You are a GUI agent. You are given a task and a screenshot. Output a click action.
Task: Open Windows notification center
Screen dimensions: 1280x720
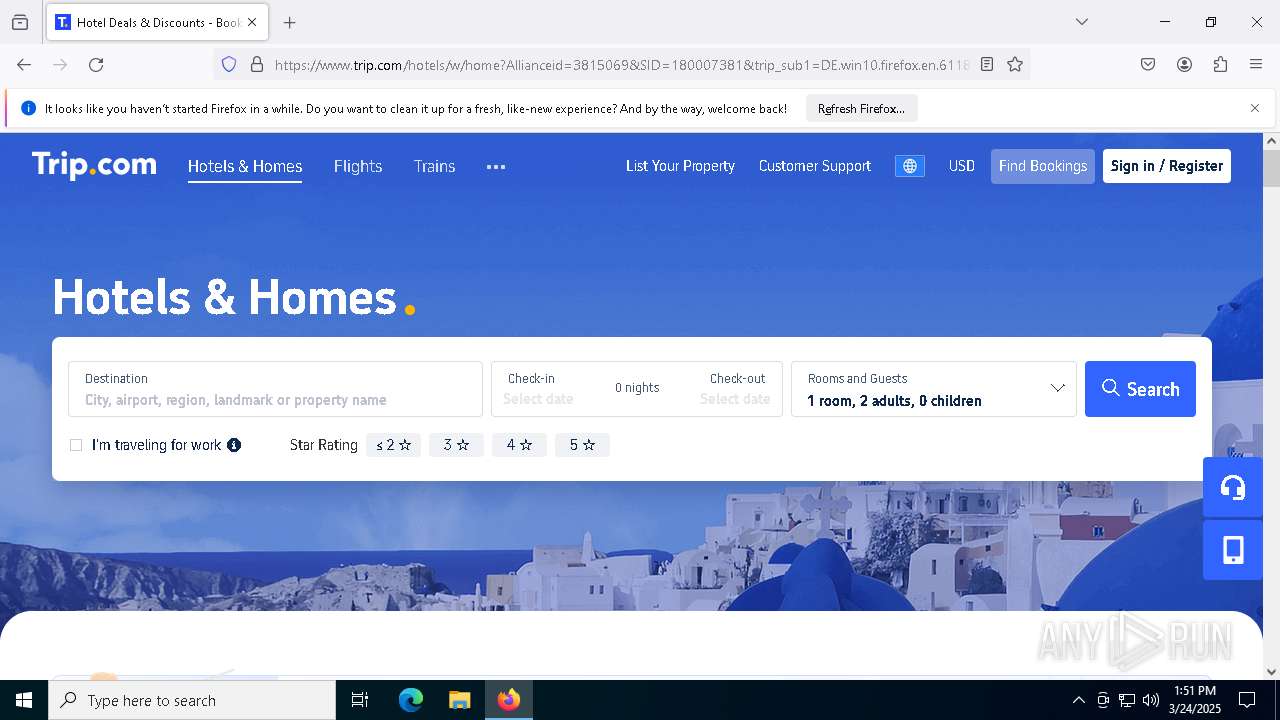click(x=1247, y=700)
